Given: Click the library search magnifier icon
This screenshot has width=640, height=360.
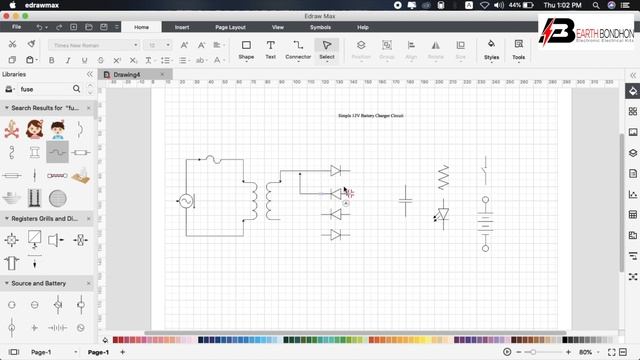Looking at the screenshot, I should 76,89.
